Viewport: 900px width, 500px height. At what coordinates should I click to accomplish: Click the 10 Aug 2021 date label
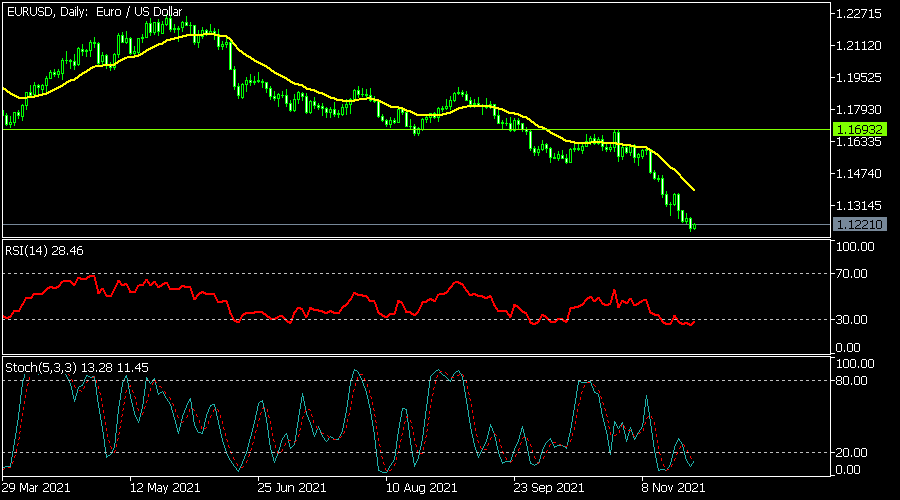click(422, 488)
